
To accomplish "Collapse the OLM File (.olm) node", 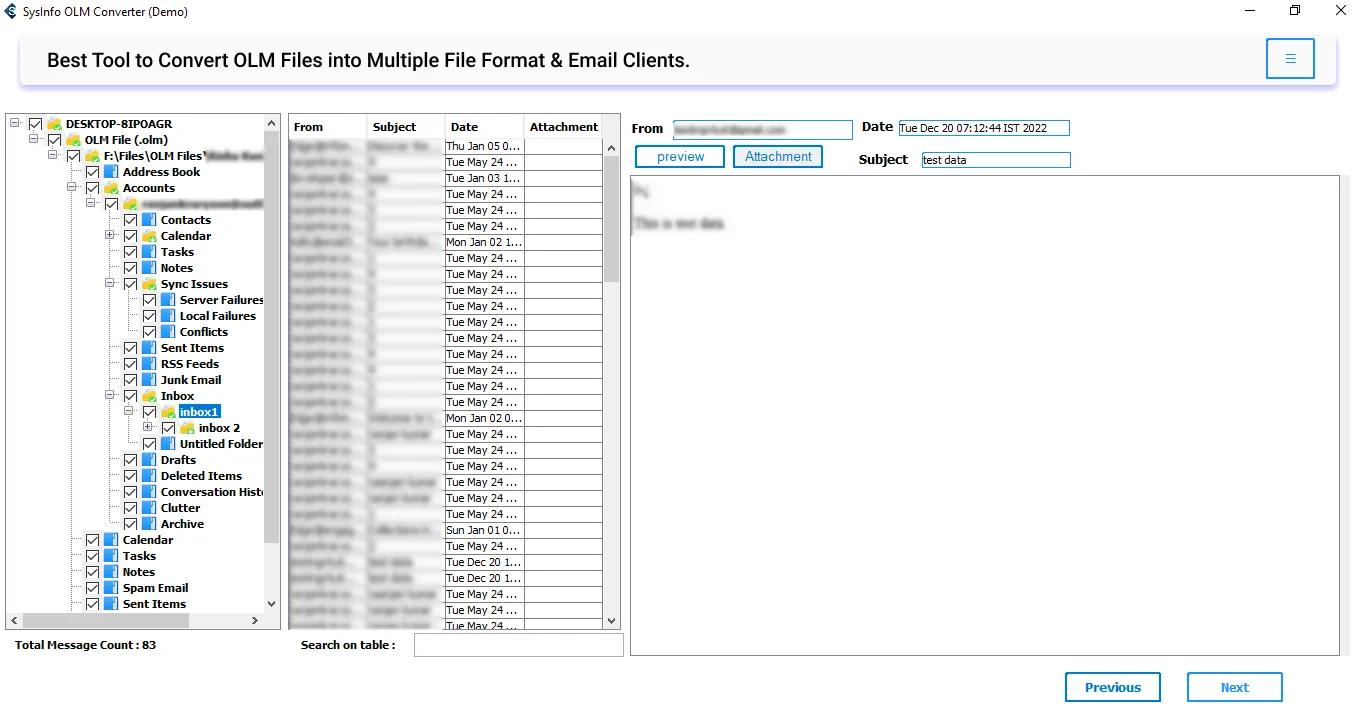I will pos(34,140).
